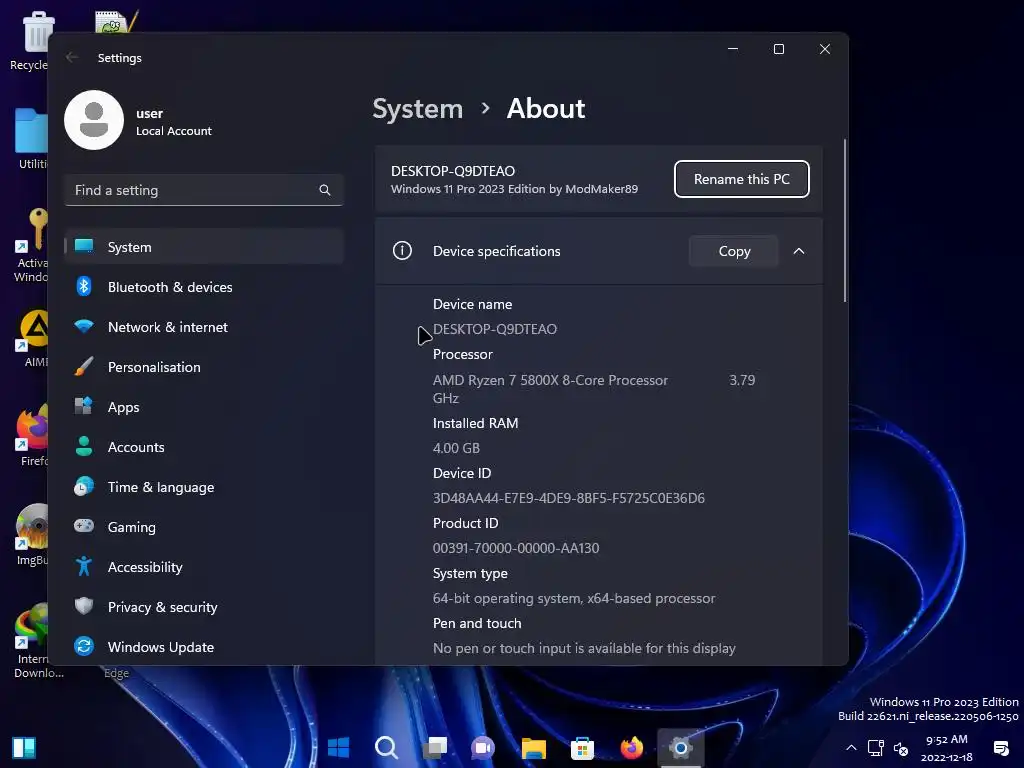The image size is (1024, 768).
Task: Click DESKTOP-Q9DTEAO under Device name
Action: (x=495, y=329)
